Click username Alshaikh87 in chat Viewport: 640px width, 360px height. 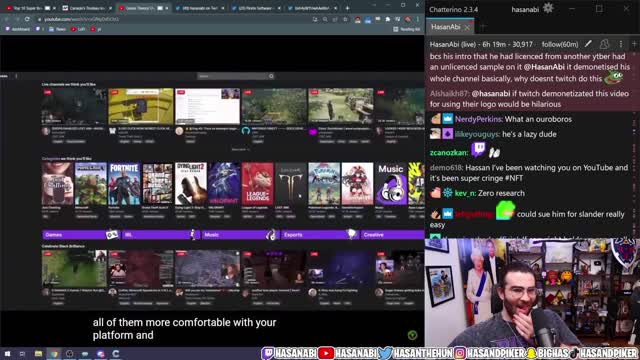(449, 93)
